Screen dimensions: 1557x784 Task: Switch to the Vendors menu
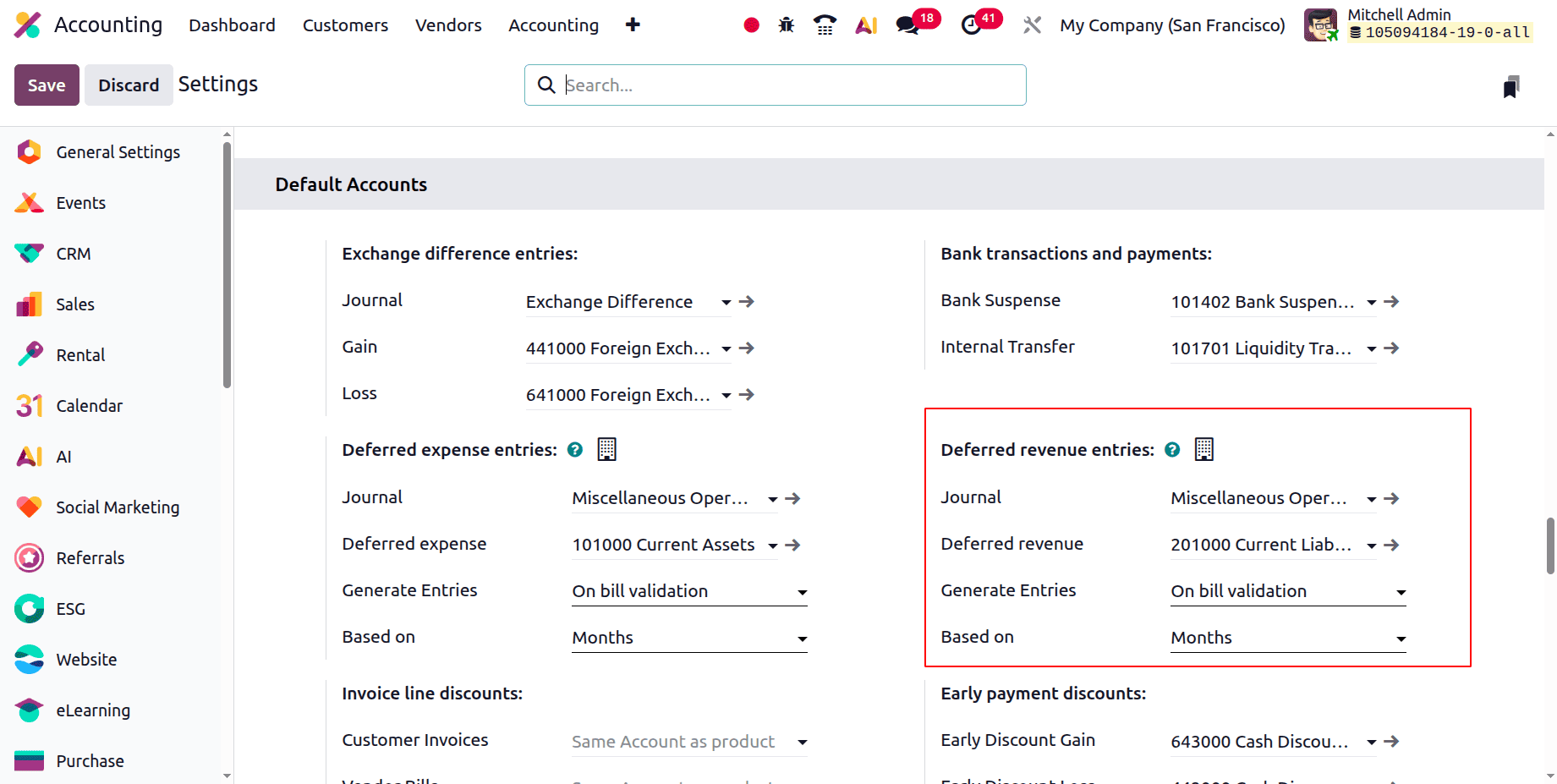tap(447, 25)
